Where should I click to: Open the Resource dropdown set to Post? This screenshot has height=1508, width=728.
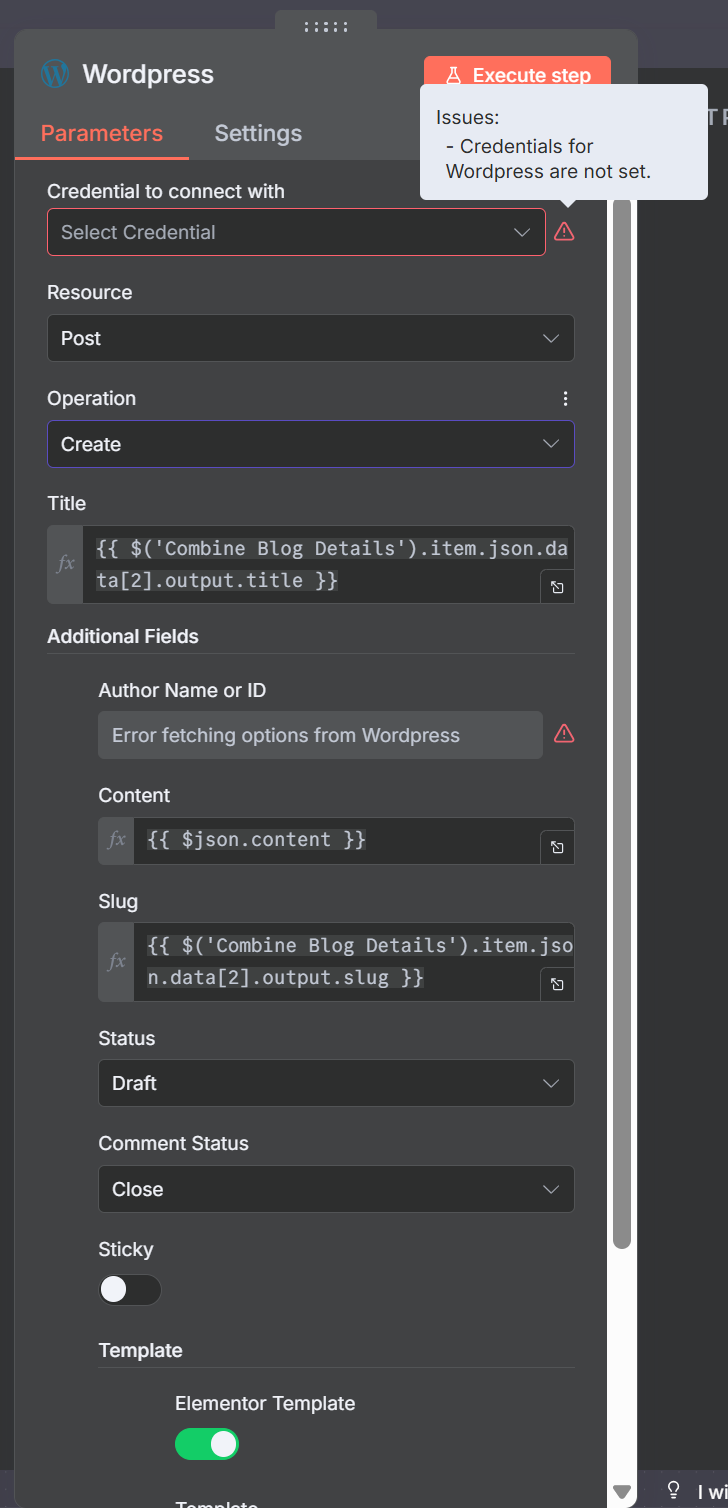click(x=310, y=338)
